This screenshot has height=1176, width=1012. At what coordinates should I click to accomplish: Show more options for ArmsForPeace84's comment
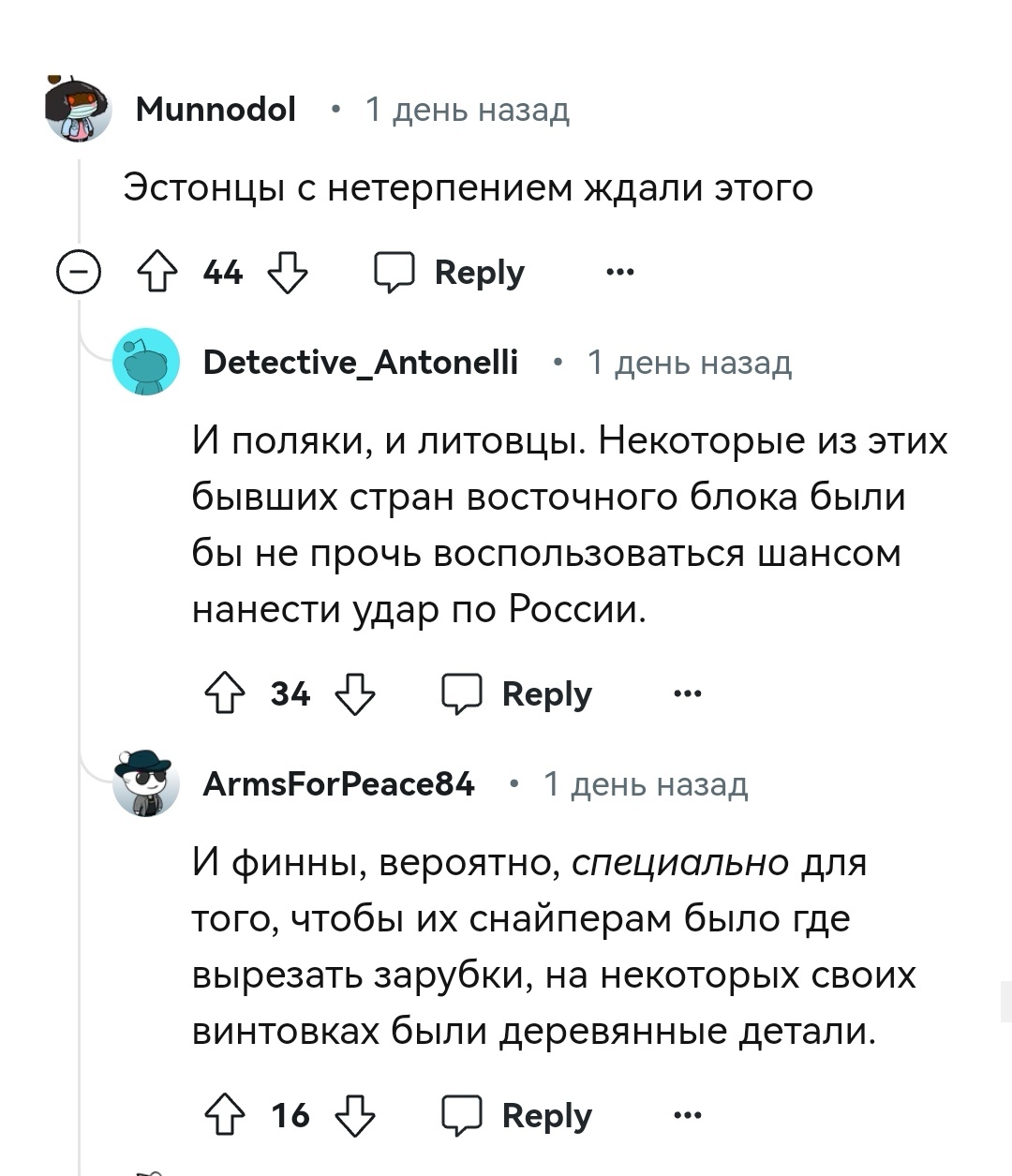[687, 1116]
